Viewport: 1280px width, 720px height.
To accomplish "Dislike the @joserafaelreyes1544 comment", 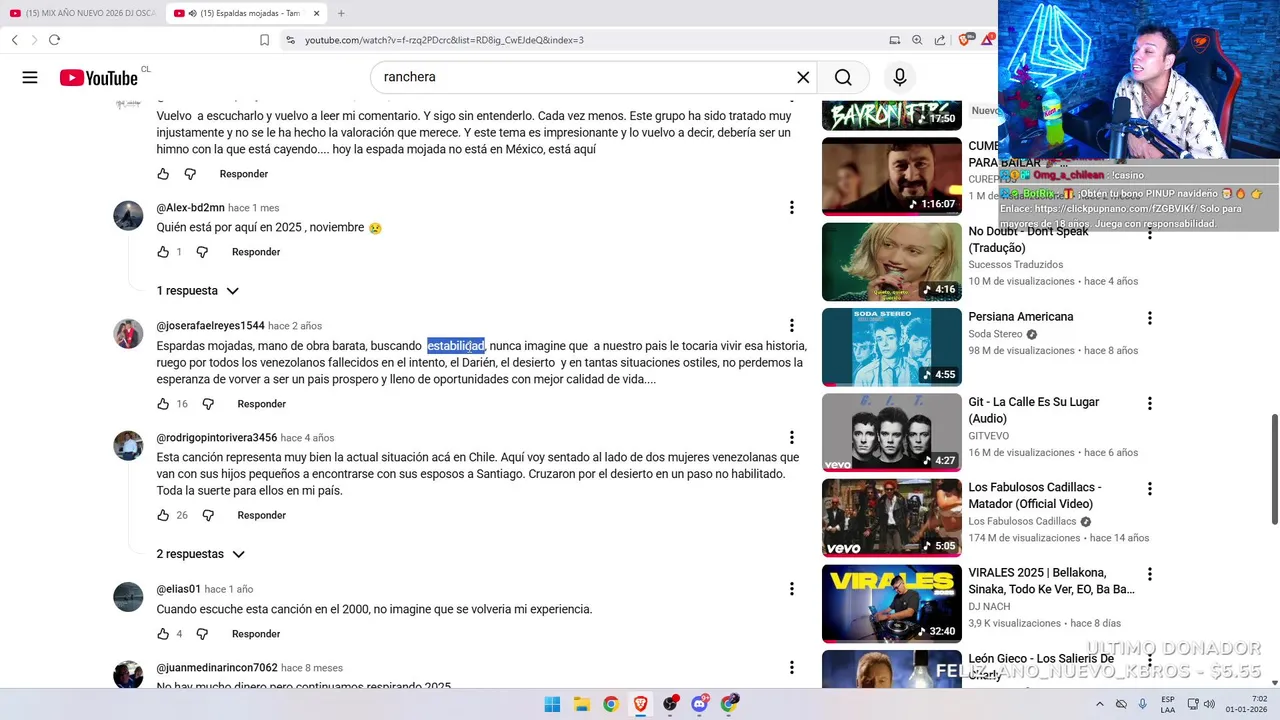I will (x=208, y=404).
